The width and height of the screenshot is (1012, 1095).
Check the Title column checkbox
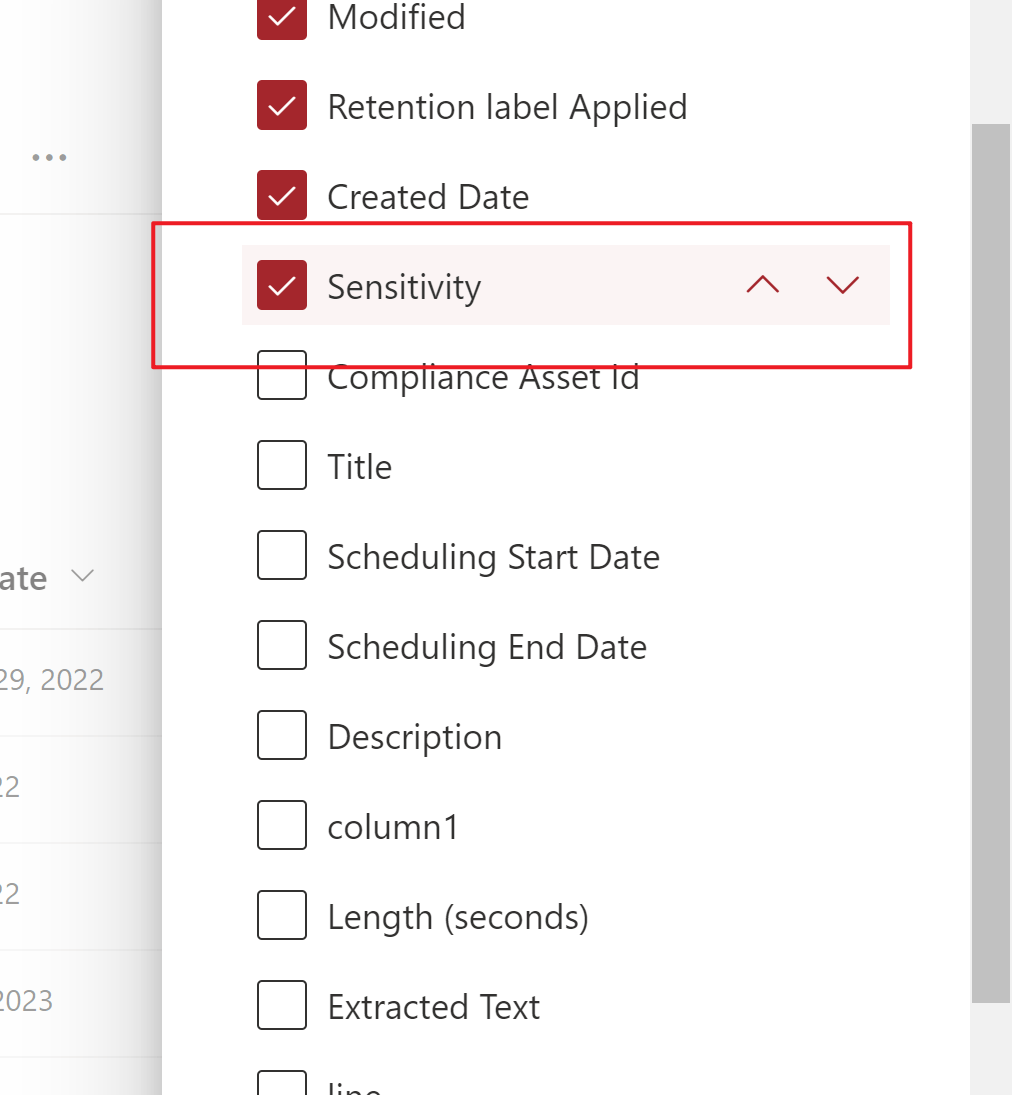281,465
